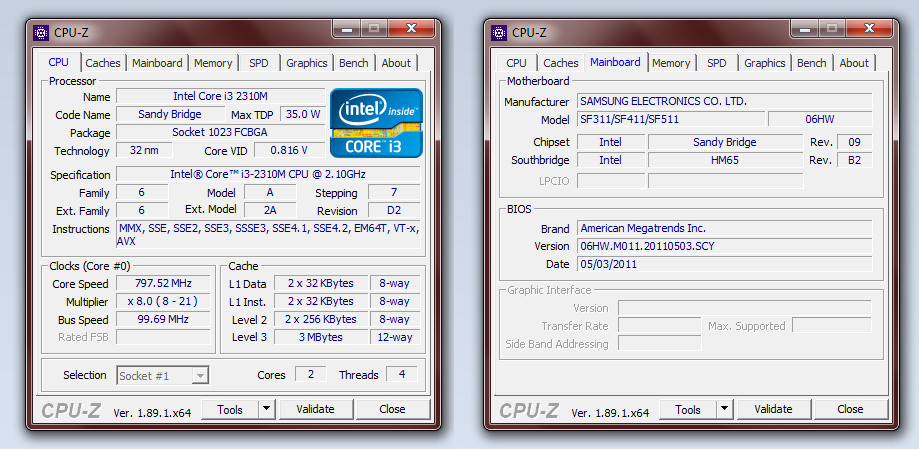The height and width of the screenshot is (449, 919).
Task: Click CPU-Z app icon in right window title bar
Action: [499, 33]
